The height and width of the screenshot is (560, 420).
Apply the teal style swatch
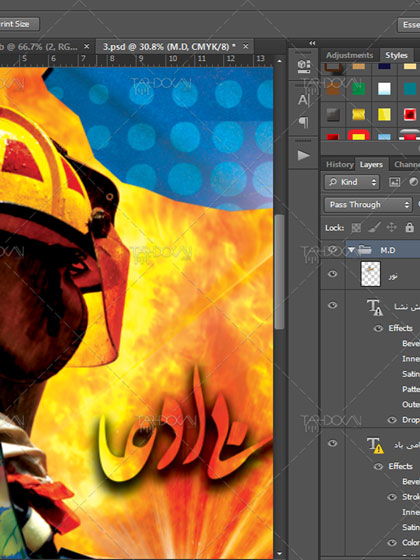pos(410,89)
